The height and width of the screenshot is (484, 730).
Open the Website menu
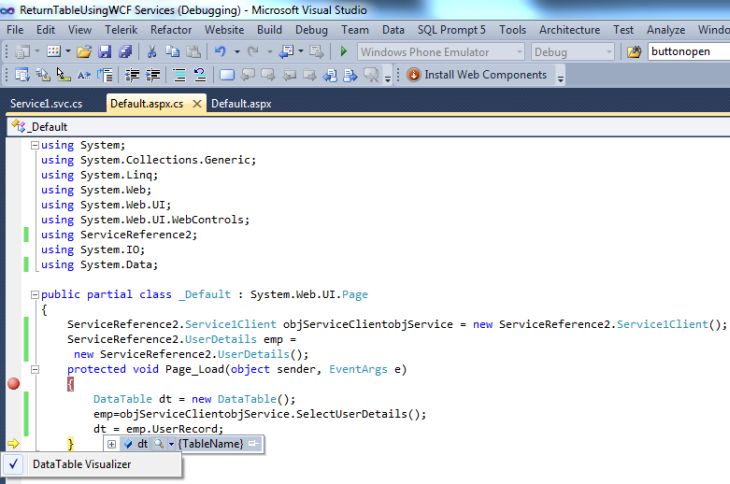224,30
